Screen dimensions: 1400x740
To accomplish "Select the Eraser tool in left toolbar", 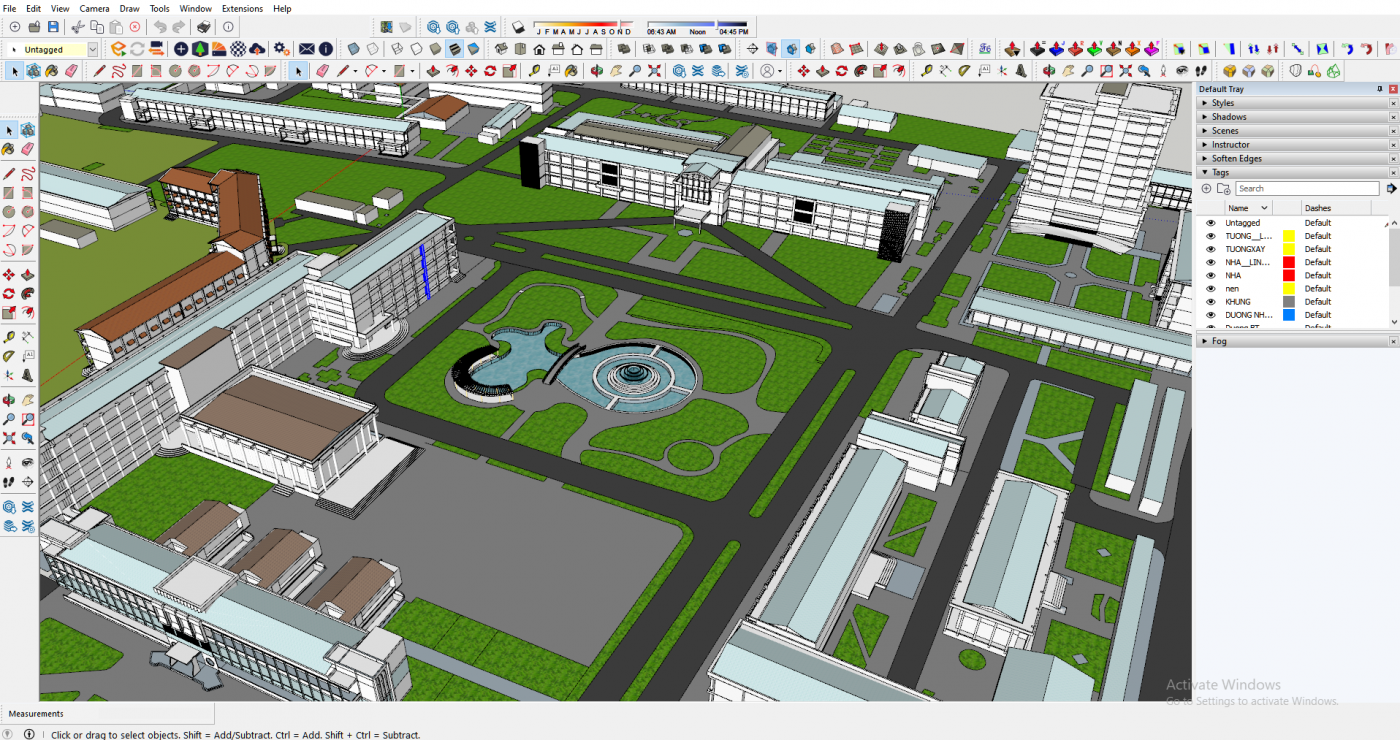I will (x=27, y=149).
